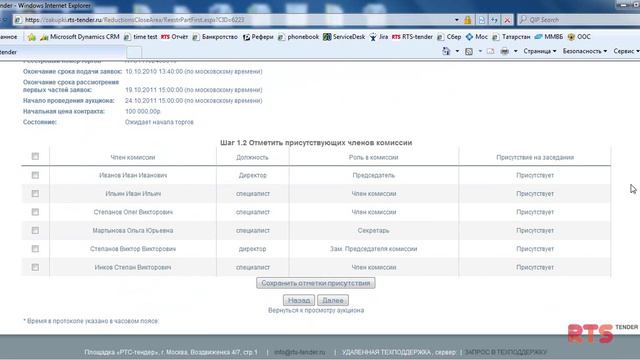
Task: Click the Директор position cell for Иванов
Action: point(252,175)
